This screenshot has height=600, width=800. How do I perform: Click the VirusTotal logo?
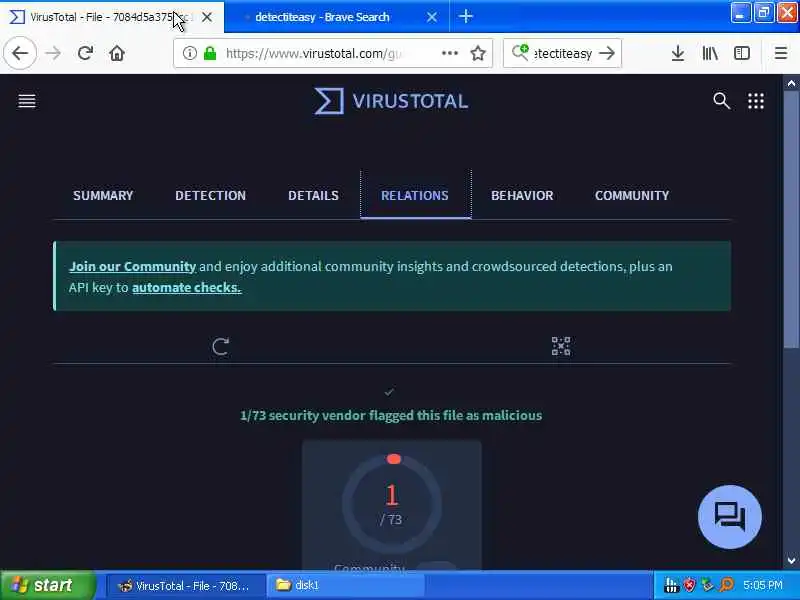click(x=391, y=101)
